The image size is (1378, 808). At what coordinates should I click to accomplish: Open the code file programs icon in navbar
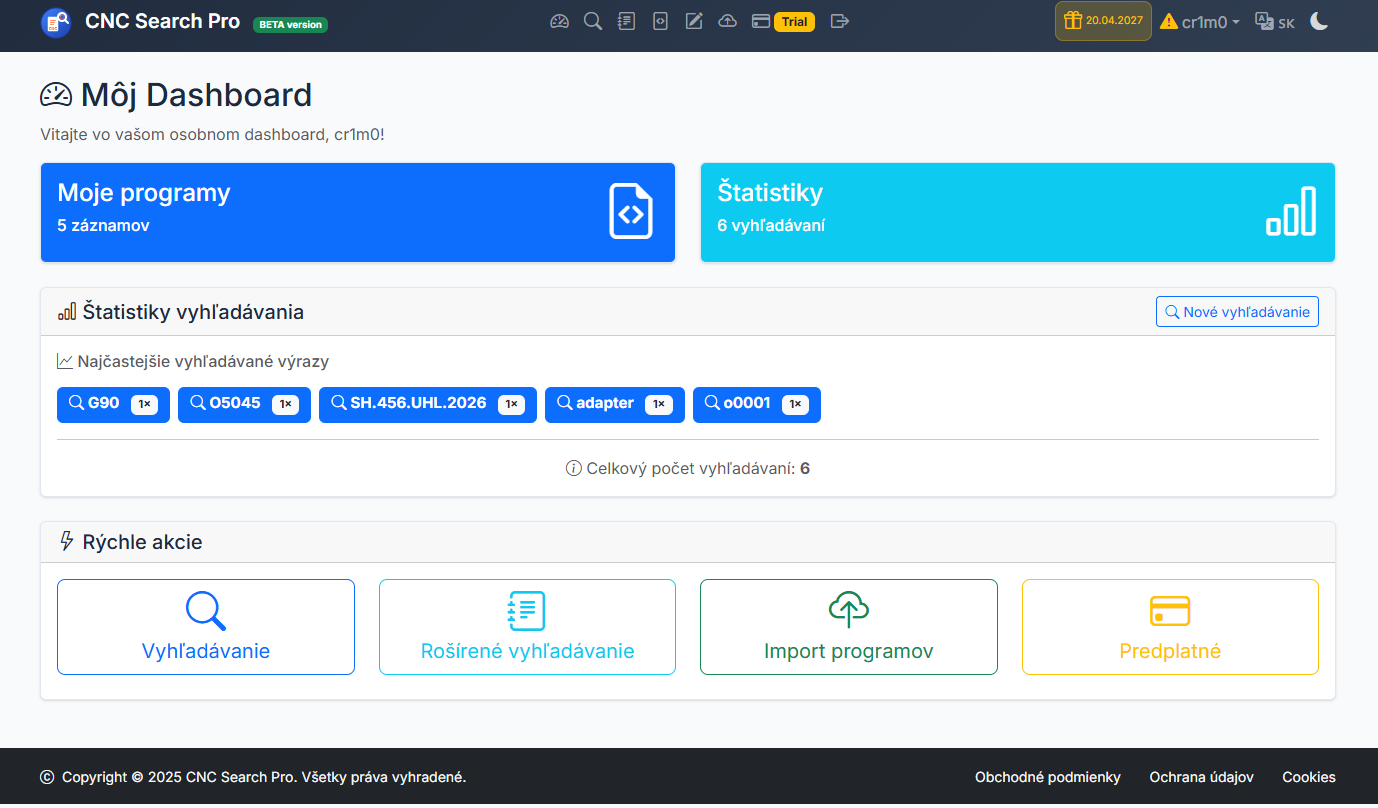pyautogui.click(x=660, y=21)
